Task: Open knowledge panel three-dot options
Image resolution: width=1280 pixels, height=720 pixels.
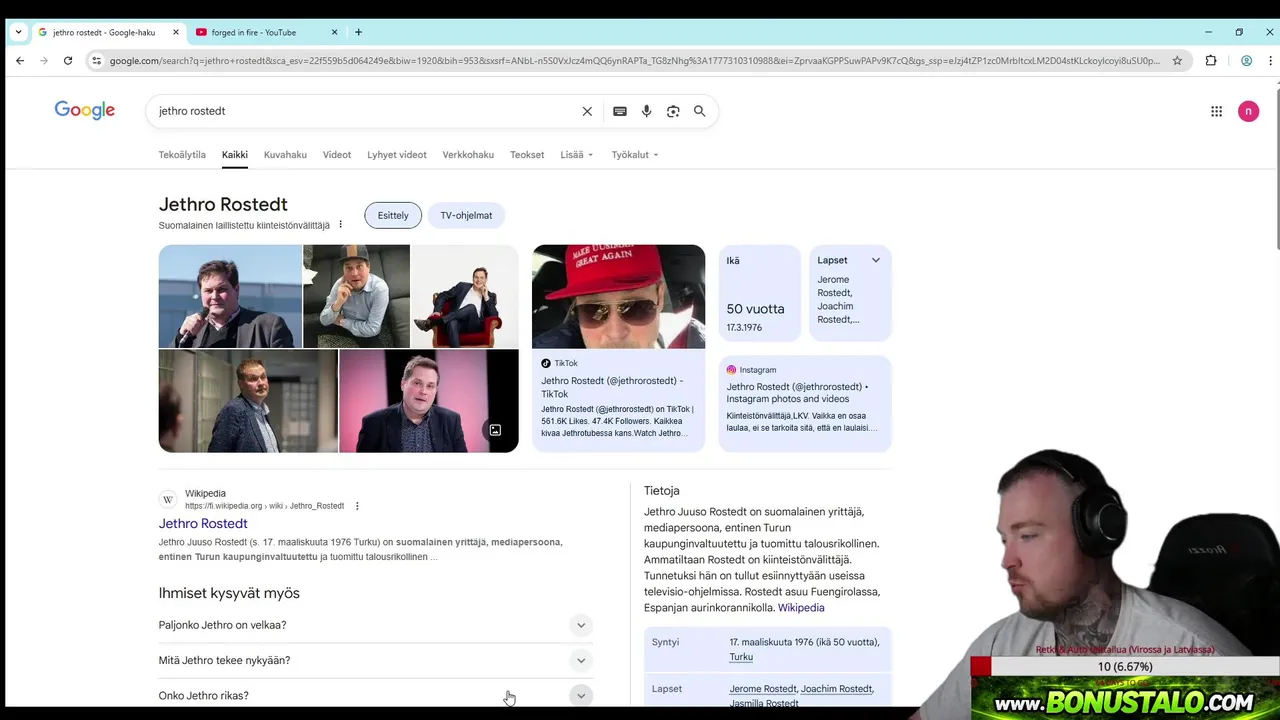Action: [x=340, y=225]
